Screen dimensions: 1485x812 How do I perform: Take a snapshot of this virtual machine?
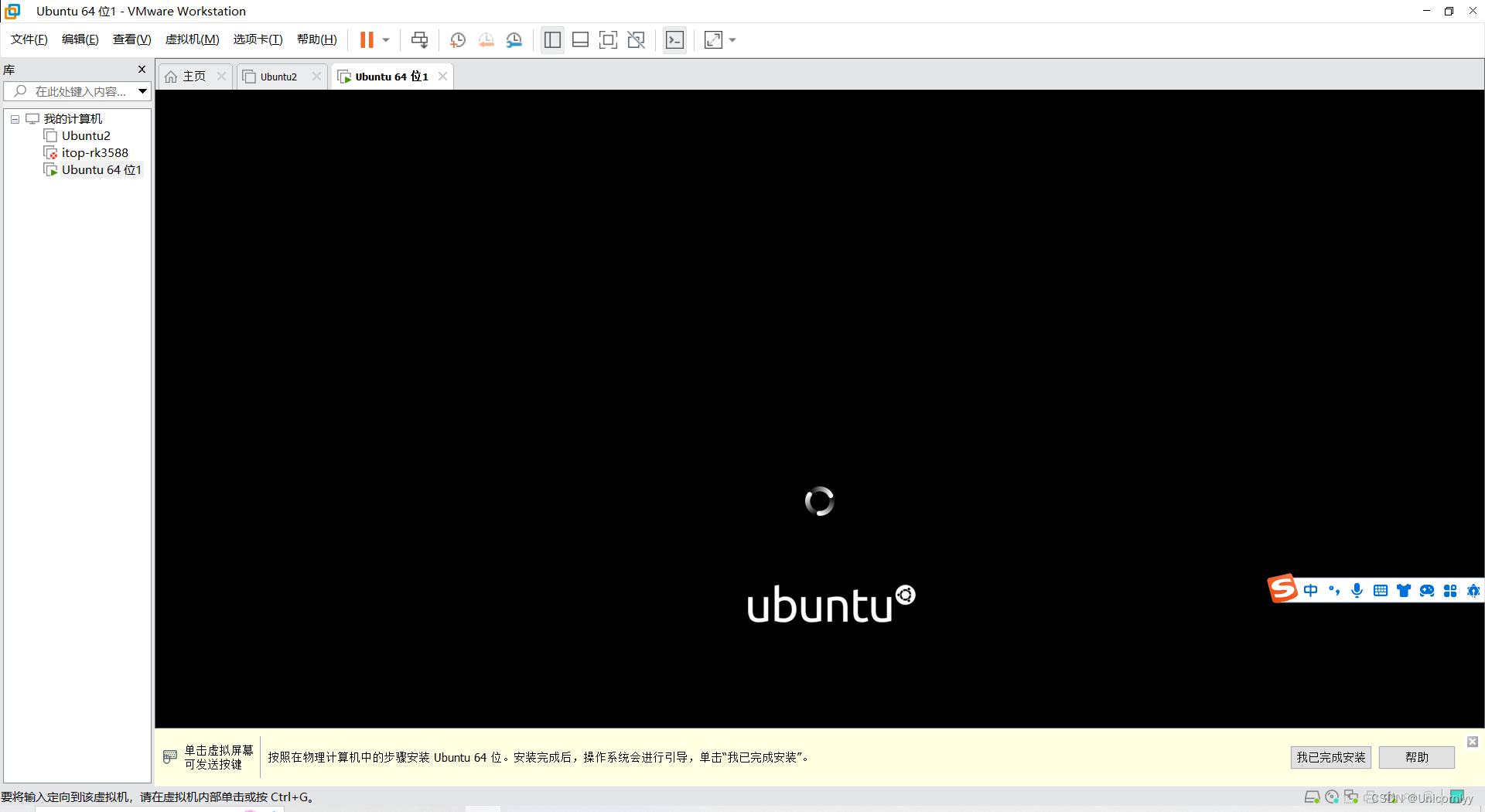click(x=458, y=39)
